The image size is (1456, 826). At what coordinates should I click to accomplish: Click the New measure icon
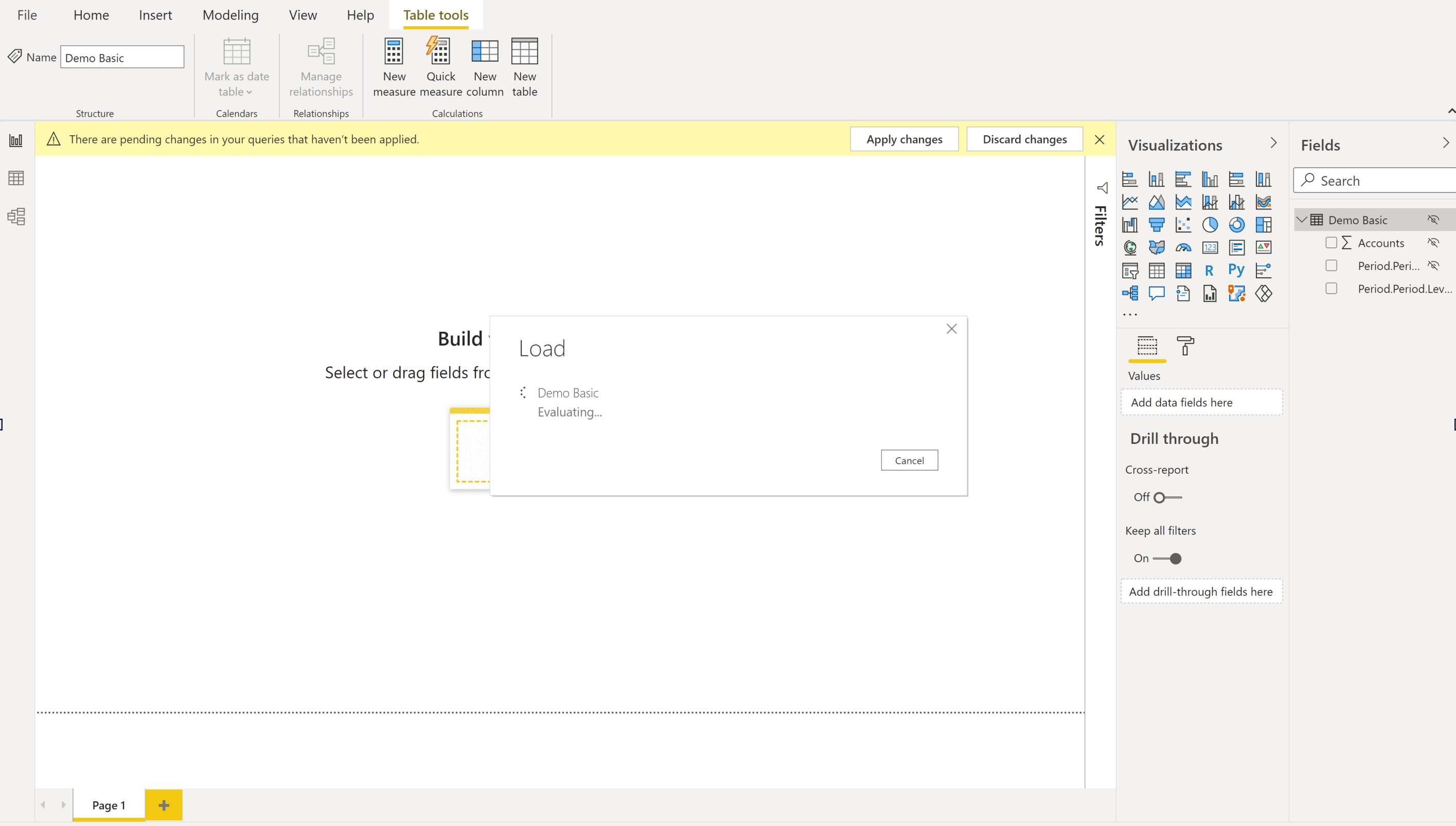394,52
